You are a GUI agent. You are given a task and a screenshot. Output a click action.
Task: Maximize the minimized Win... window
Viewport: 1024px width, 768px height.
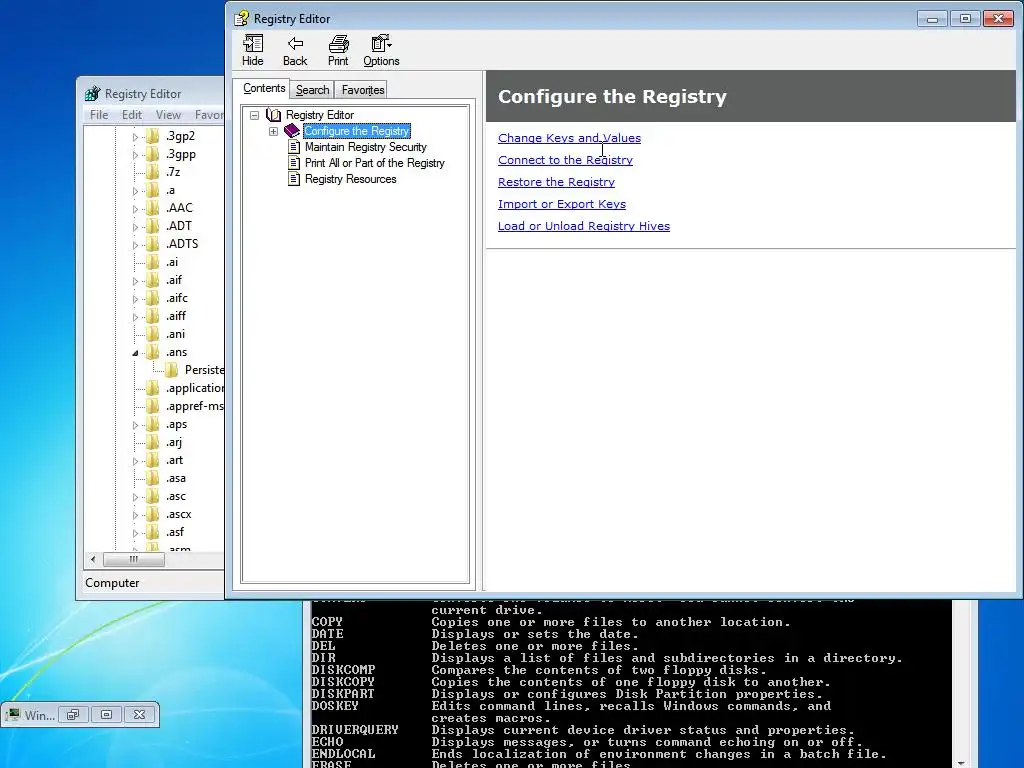point(106,715)
